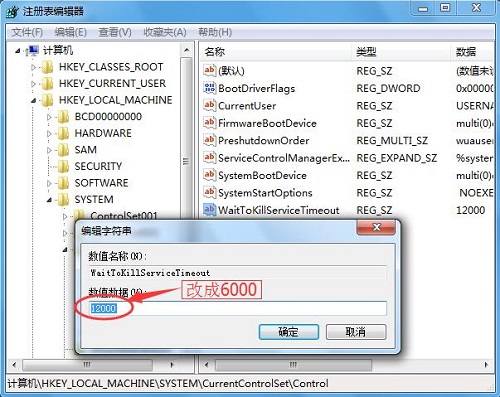Click the REG_EXPAND_SZ type cell
Screen dimensions: 500x397
(x=397, y=158)
